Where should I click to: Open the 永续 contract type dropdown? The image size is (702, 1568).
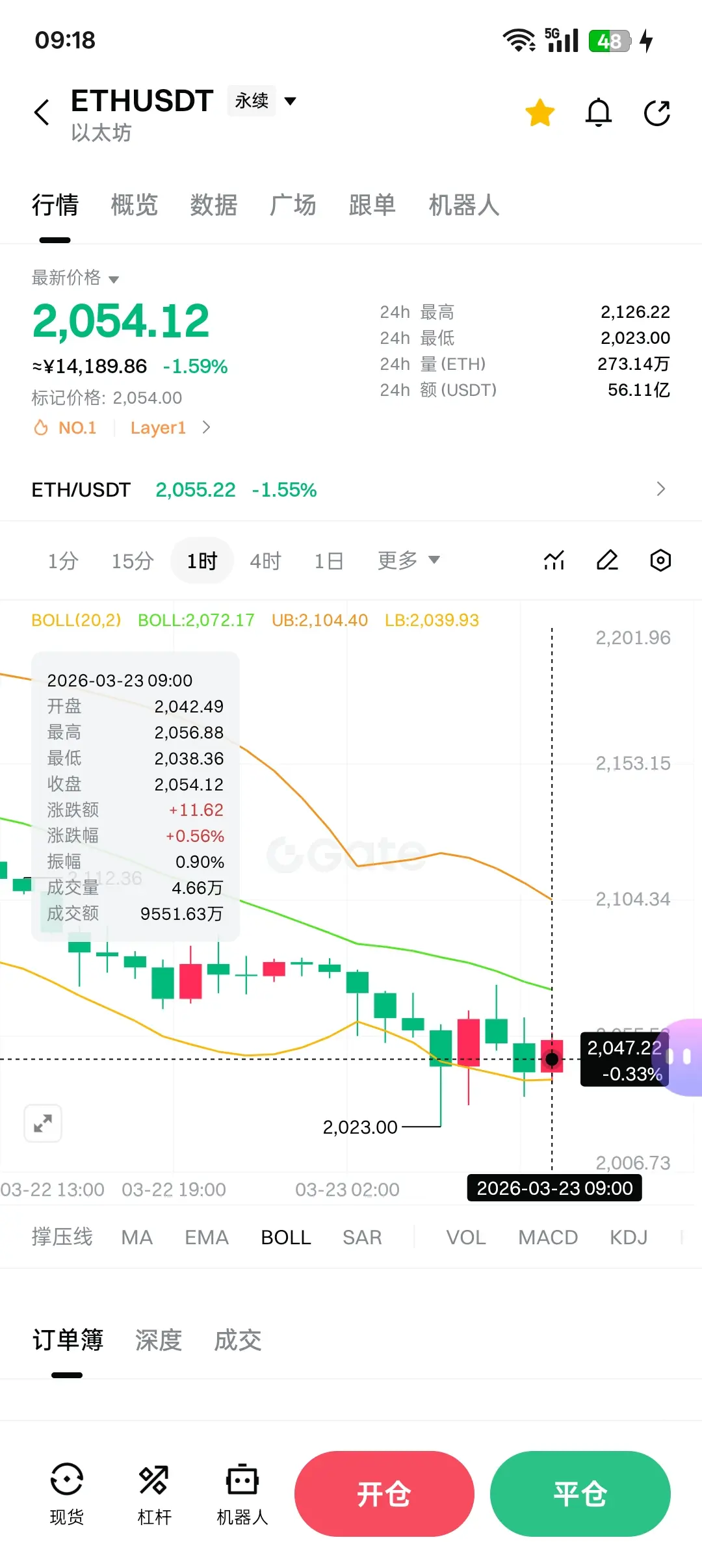[262, 101]
